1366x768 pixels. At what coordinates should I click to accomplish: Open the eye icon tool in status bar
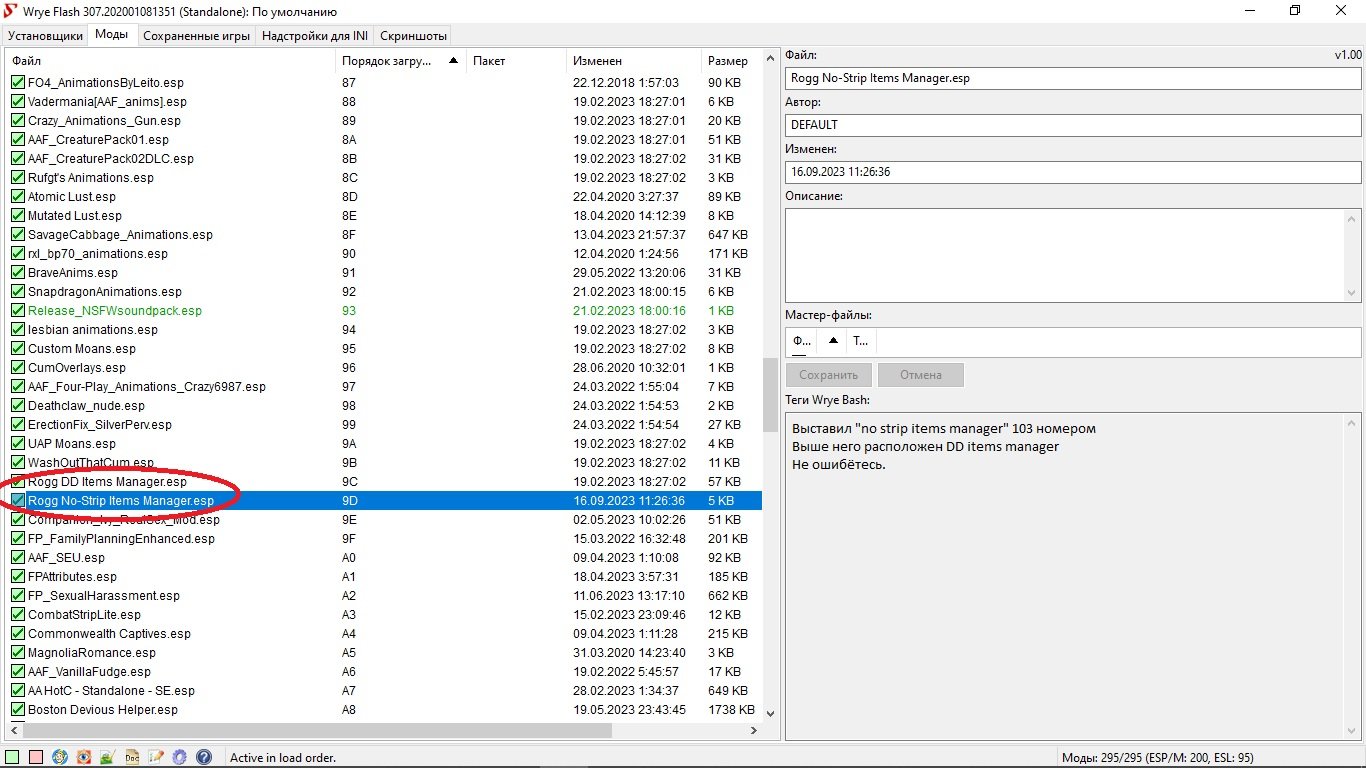[84, 757]
